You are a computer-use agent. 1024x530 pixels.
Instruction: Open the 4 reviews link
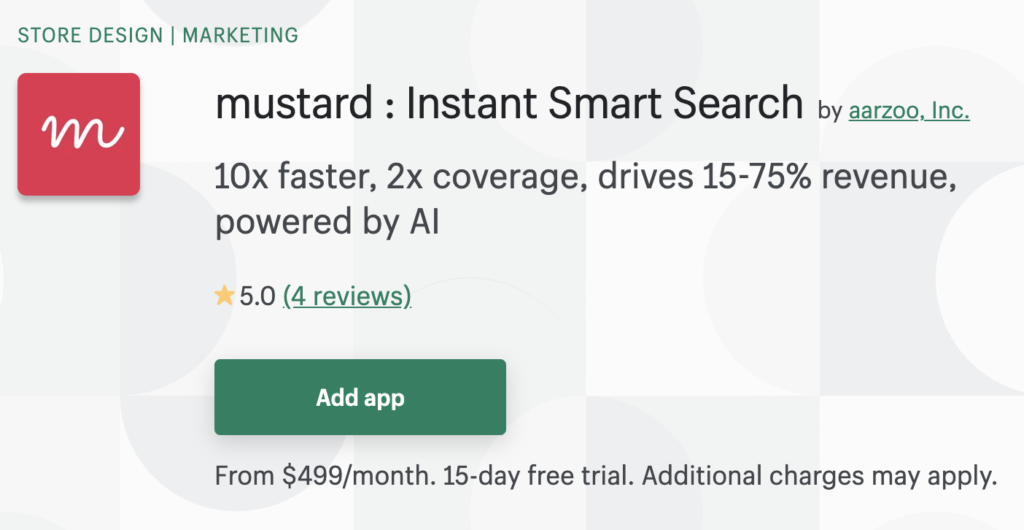[347, 296]
